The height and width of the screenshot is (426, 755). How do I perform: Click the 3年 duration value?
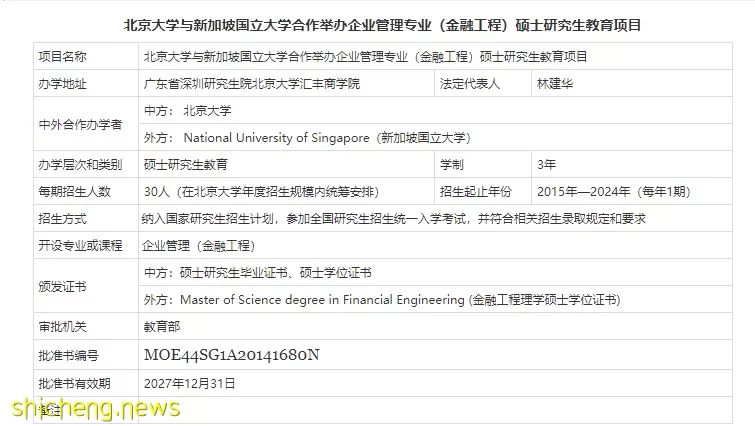pos(547,165)
